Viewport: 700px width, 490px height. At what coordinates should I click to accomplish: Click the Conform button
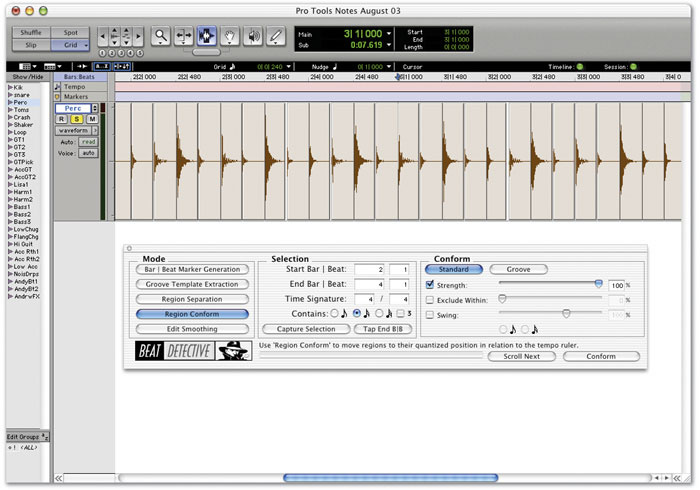click(x=601, y=356)
